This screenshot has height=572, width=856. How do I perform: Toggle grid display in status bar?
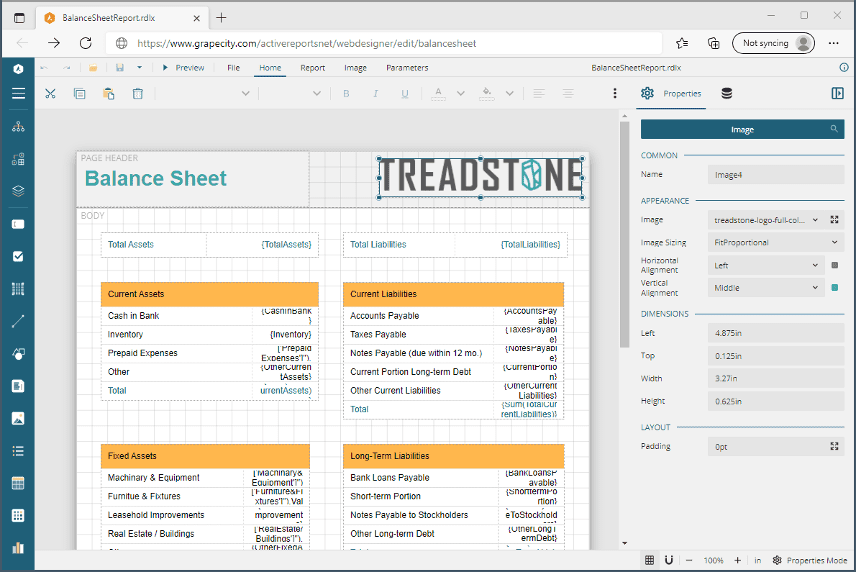tap(650, 560)
